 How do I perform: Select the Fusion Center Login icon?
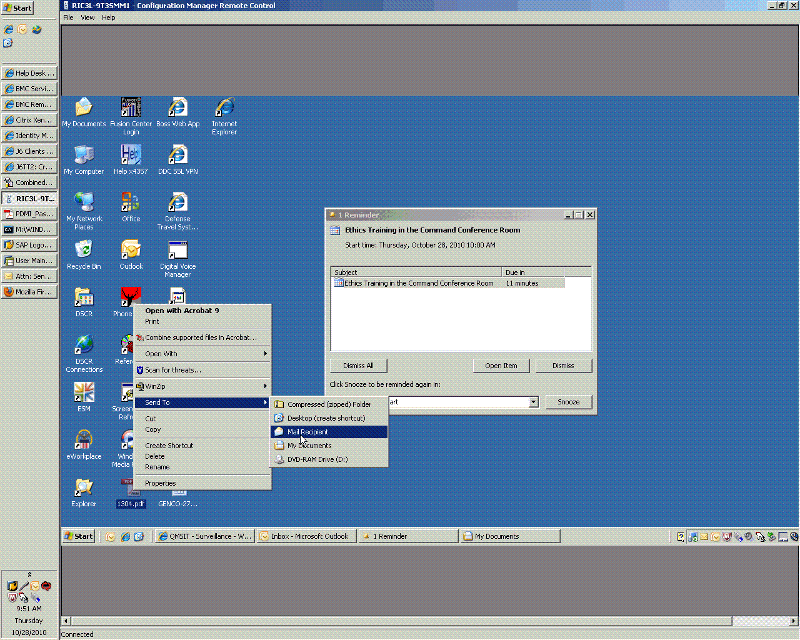point(130,108)
